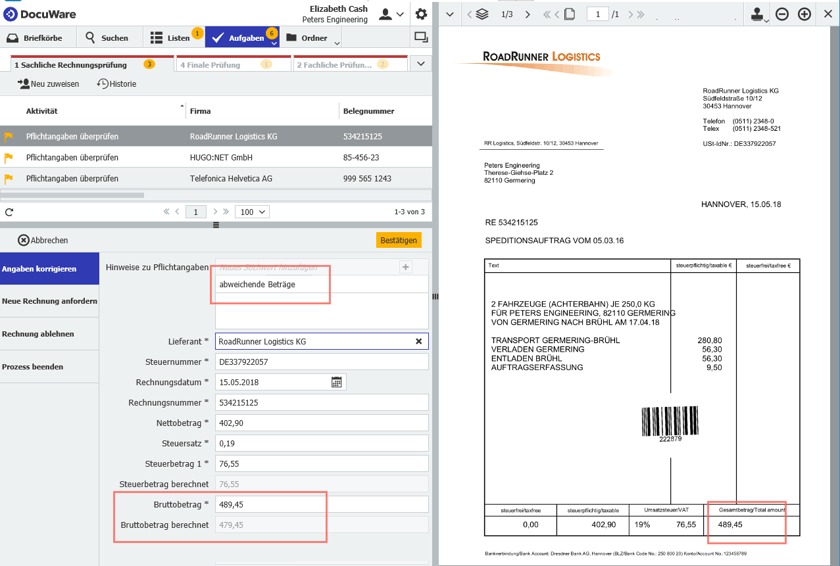The image size is (840, 566).
Task: Open Listen section
Action: click(171, 38)
